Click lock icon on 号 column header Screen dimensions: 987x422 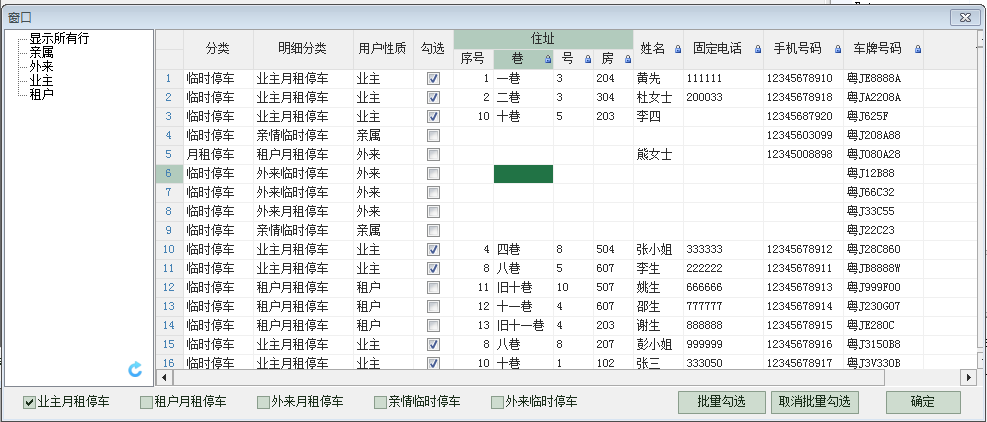tap(588, 59)
